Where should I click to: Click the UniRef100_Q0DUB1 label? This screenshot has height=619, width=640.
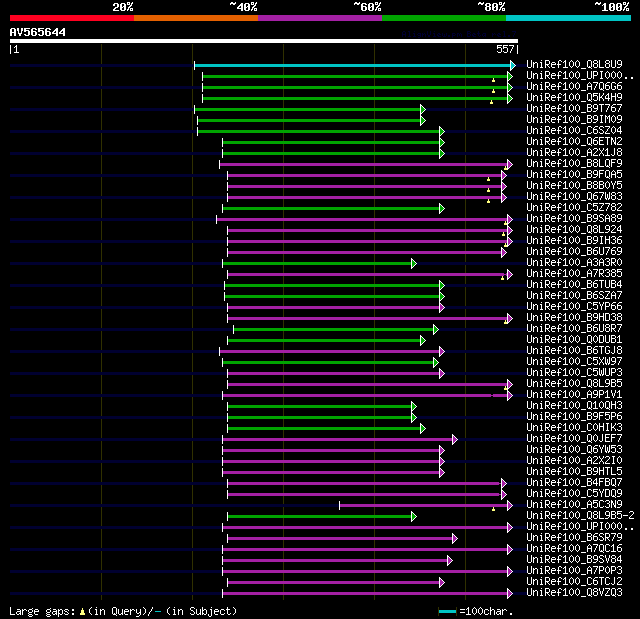coord(574,339)
